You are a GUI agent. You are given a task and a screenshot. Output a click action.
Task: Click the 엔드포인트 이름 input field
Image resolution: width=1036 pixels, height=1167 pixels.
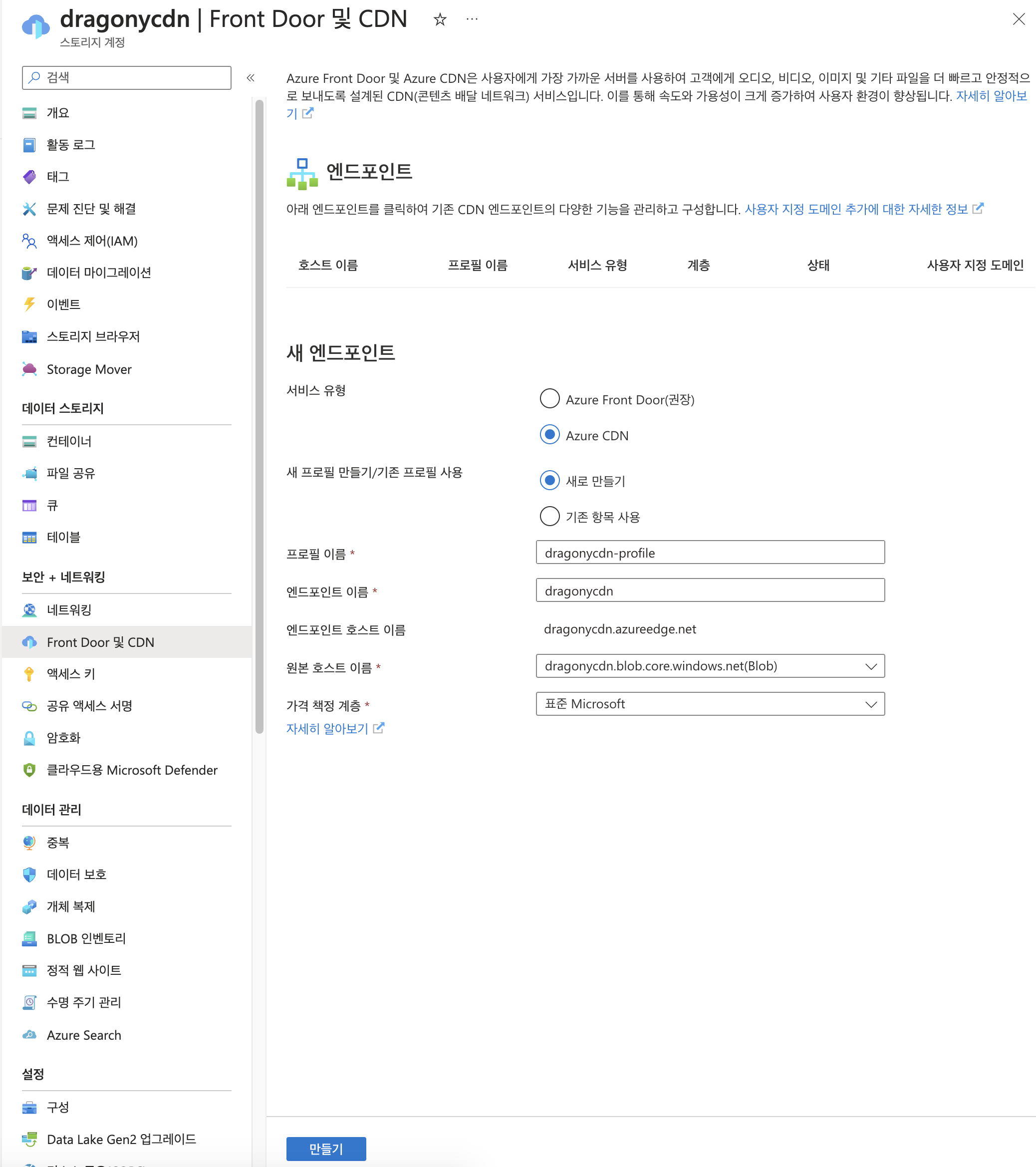[x=710, y=590]
